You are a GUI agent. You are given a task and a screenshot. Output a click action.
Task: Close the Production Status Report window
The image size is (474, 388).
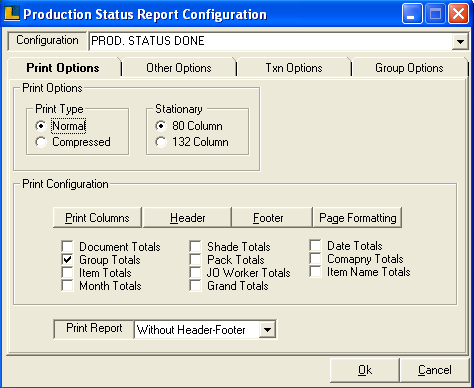458,14
